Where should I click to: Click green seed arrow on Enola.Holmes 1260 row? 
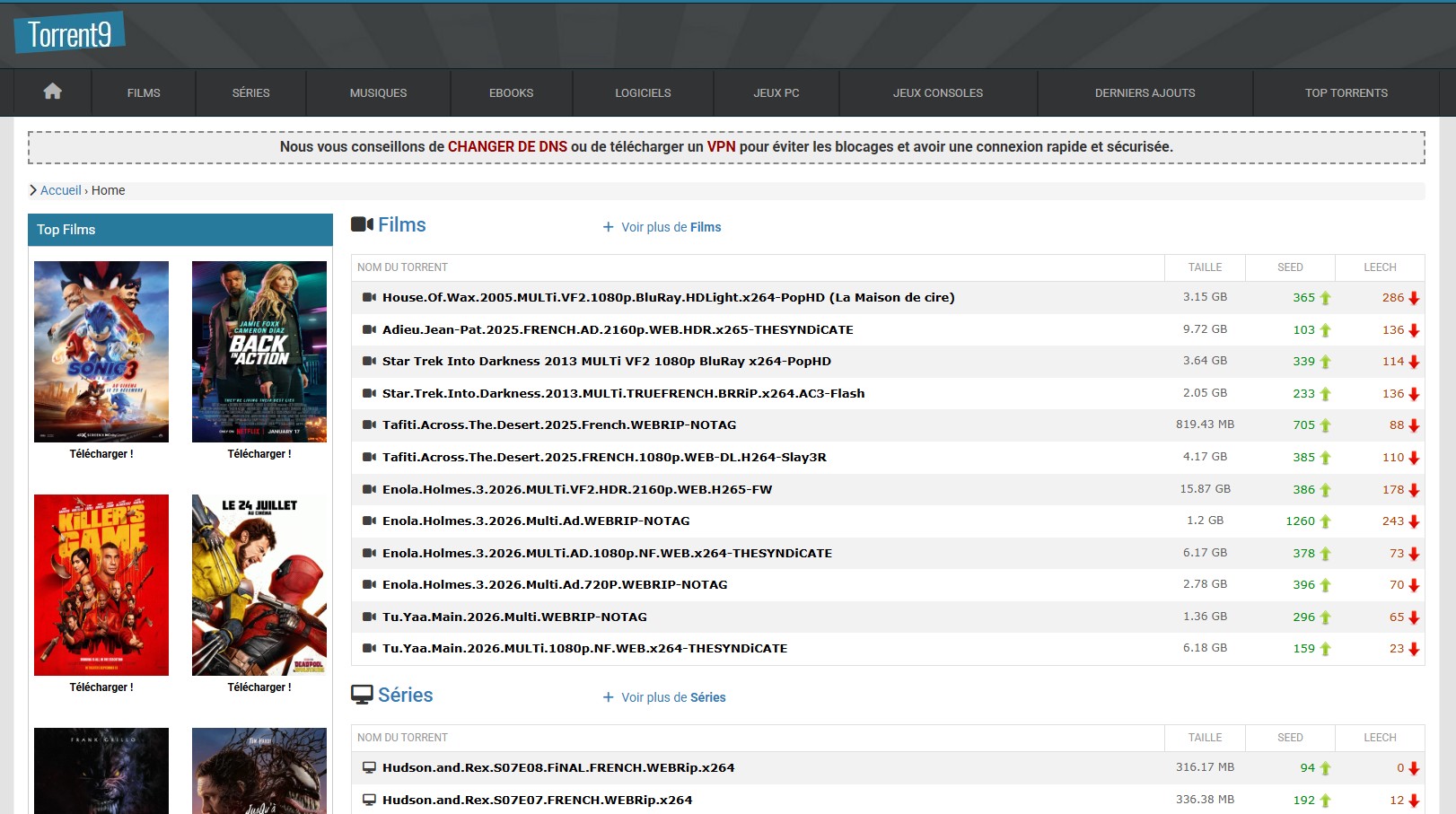pyautogui.click(x=1325, y=521)
